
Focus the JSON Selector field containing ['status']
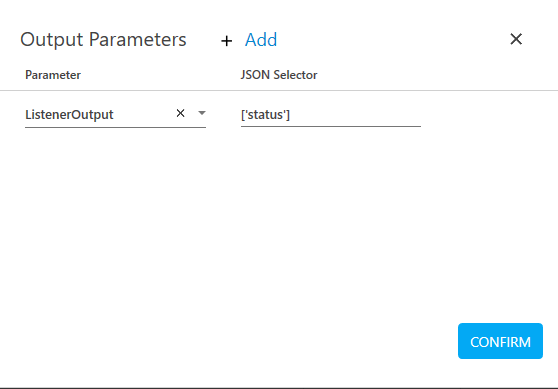(331, 115)
